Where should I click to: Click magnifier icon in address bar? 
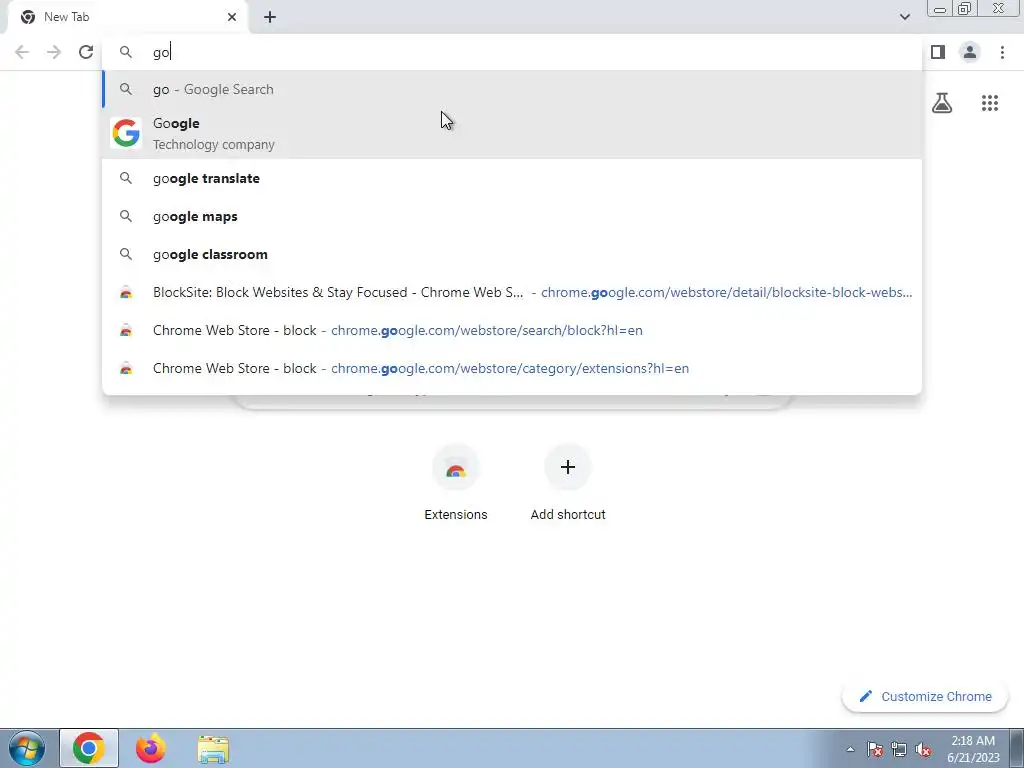[125, 52]
